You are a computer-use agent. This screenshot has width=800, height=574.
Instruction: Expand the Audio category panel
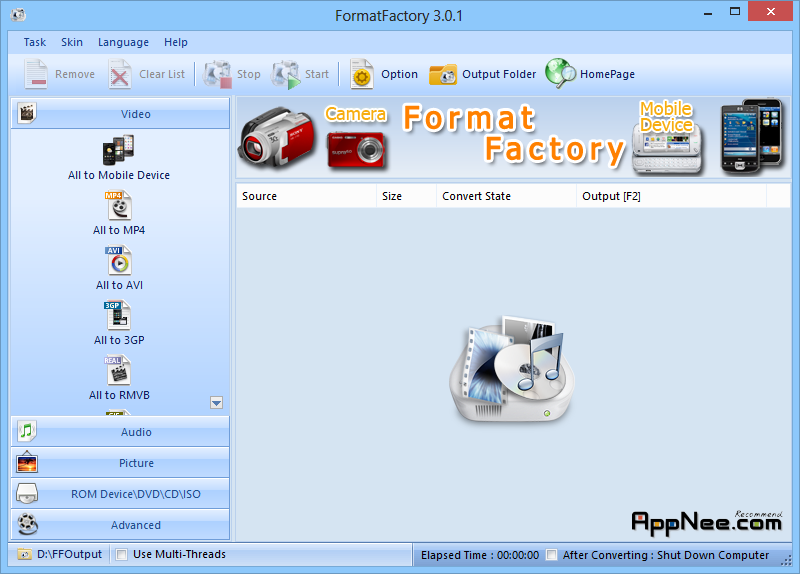coord(120,432)
